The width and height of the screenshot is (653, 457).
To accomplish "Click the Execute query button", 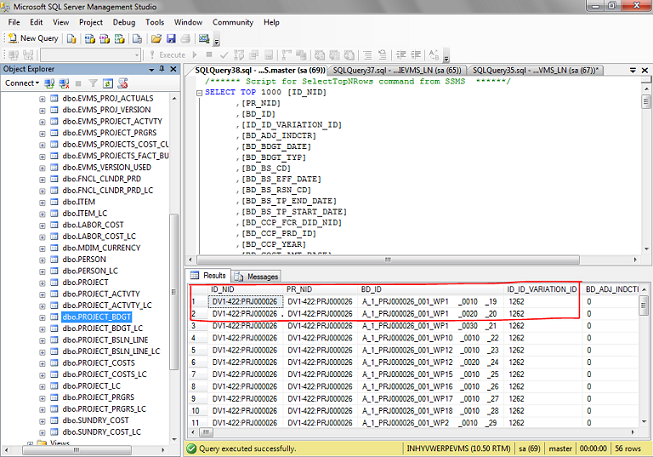I will (x=166, y=54).
